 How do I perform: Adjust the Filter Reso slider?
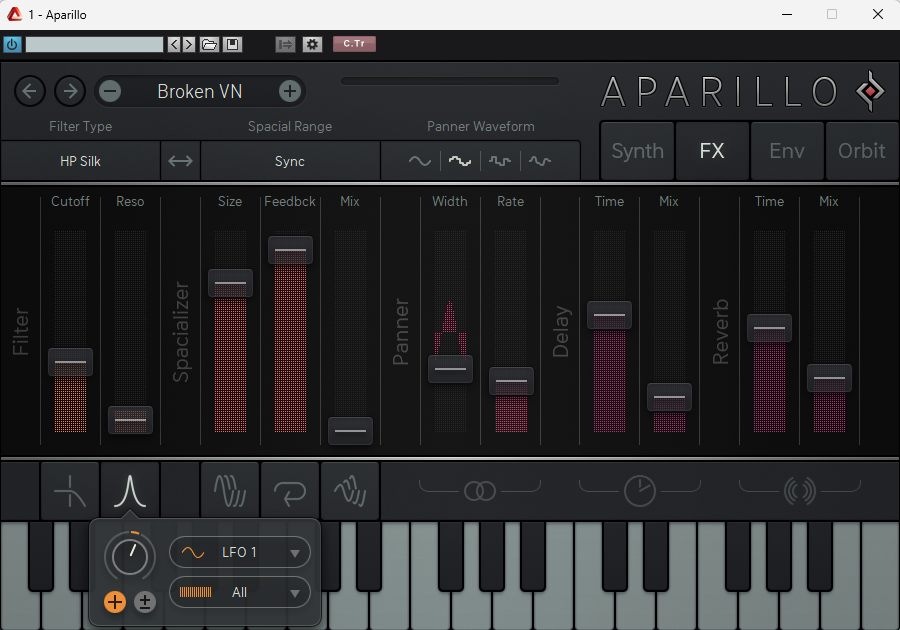click(x=130, y=419)
